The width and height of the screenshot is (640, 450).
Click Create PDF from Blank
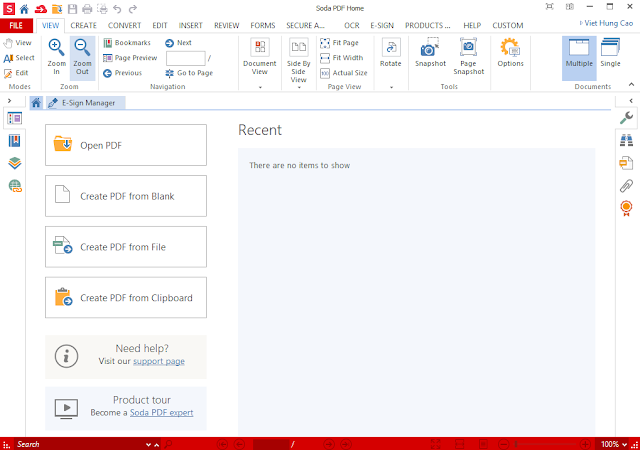[126, 196]
